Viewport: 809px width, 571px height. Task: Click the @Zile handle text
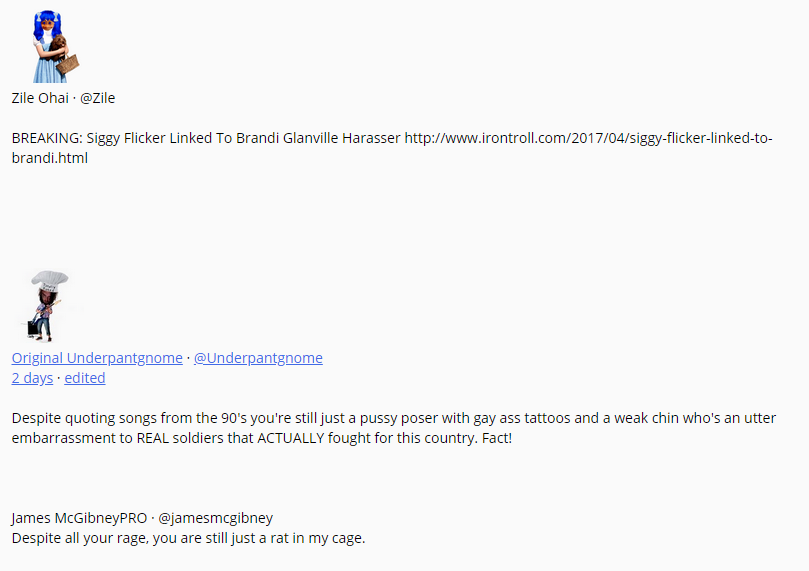point(98,98)
